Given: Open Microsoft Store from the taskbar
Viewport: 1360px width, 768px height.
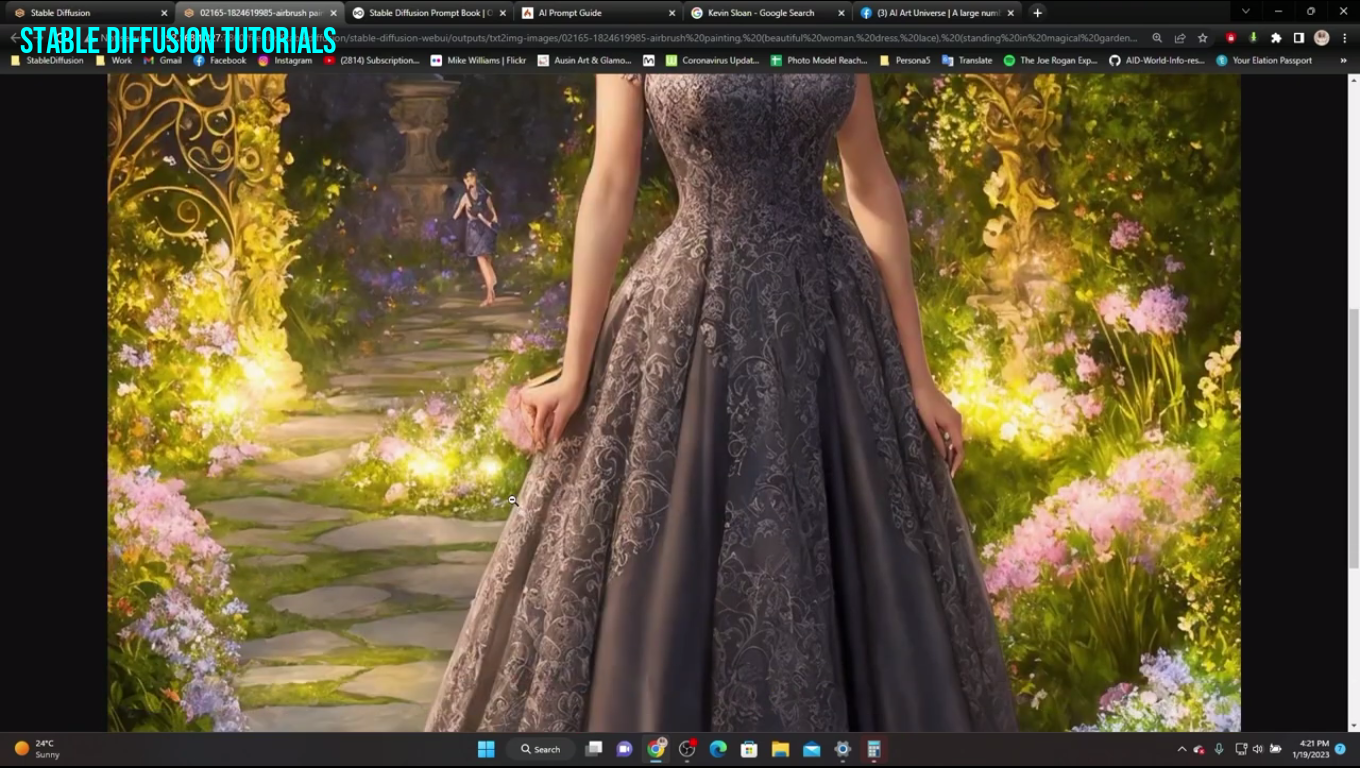Looking at the screenshot, I should coord(749,749).
